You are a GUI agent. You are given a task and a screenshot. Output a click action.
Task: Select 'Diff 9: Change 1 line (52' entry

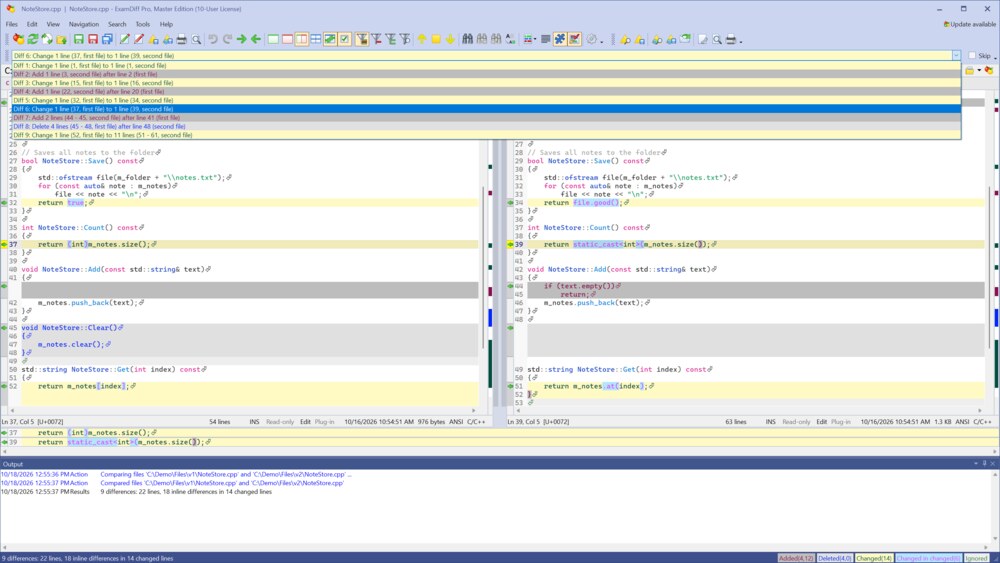pyautogui.click(x=486, y=135)
